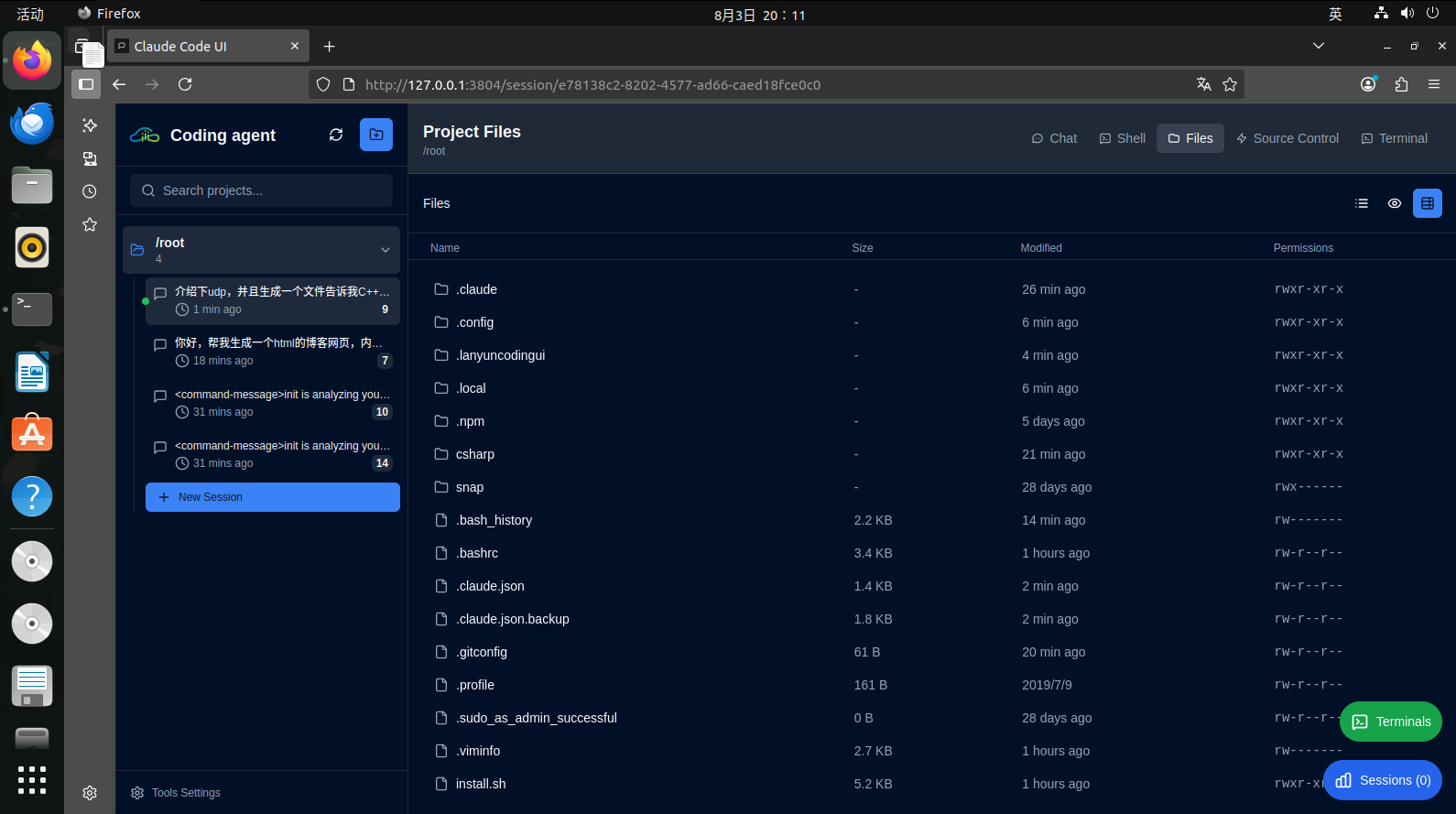Open the init session with 14 messages
Image resolution: width=1456 pixels, height=814 pixels.
click(273, 454)
